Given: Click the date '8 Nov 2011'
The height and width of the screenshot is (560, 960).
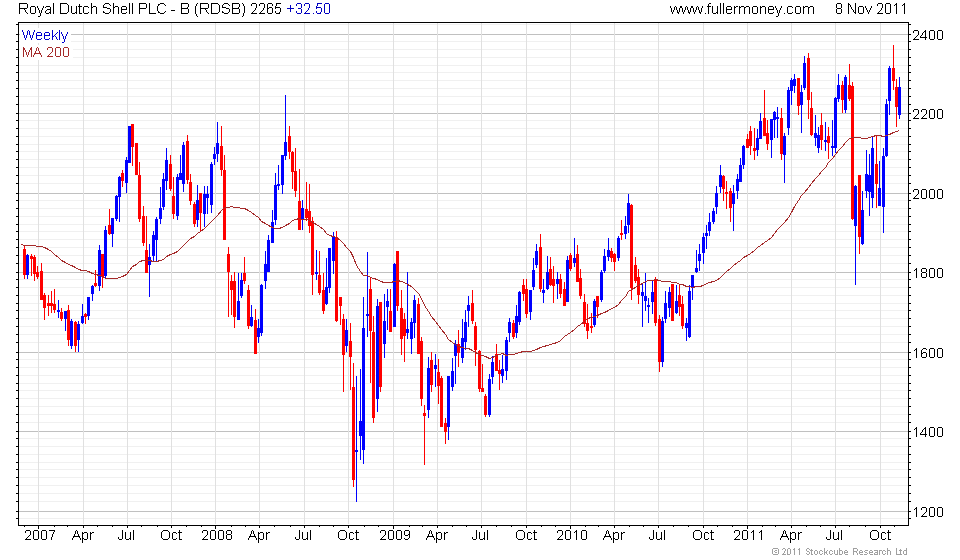Looking at the screenshot, I should (x=871, y=9).
